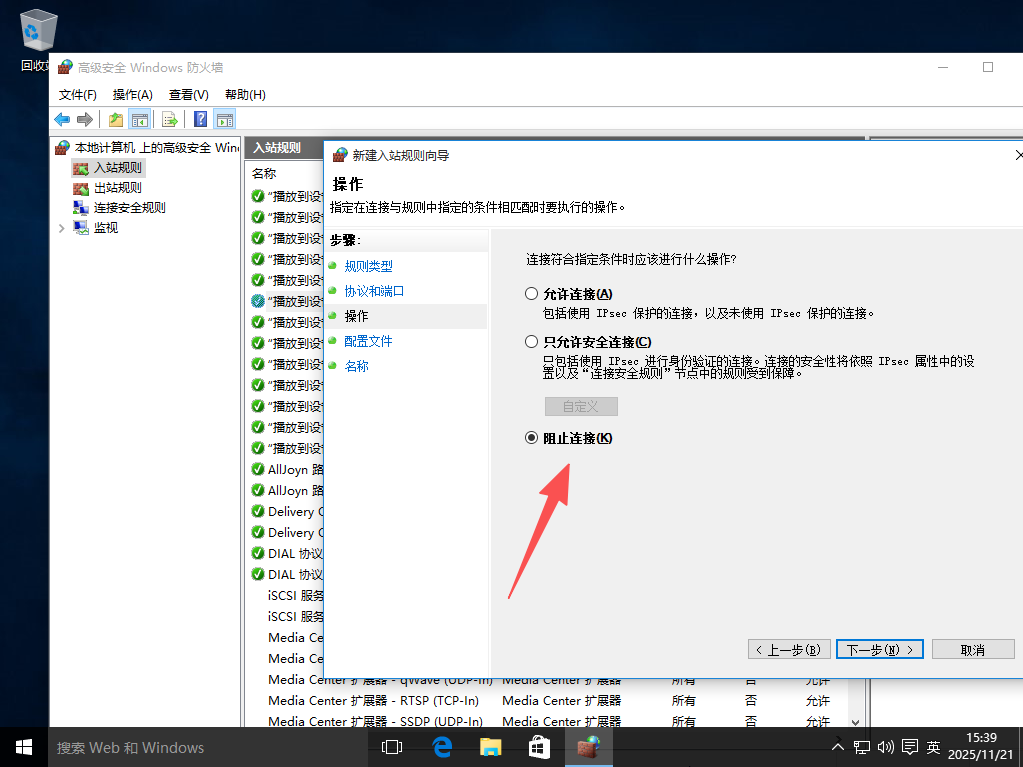Select Media Center 扩展器 - SSDP (UDP-In) rule
Image resolution: width=1023 pixels, height=767 pixels.
click(x=375, y=721)
